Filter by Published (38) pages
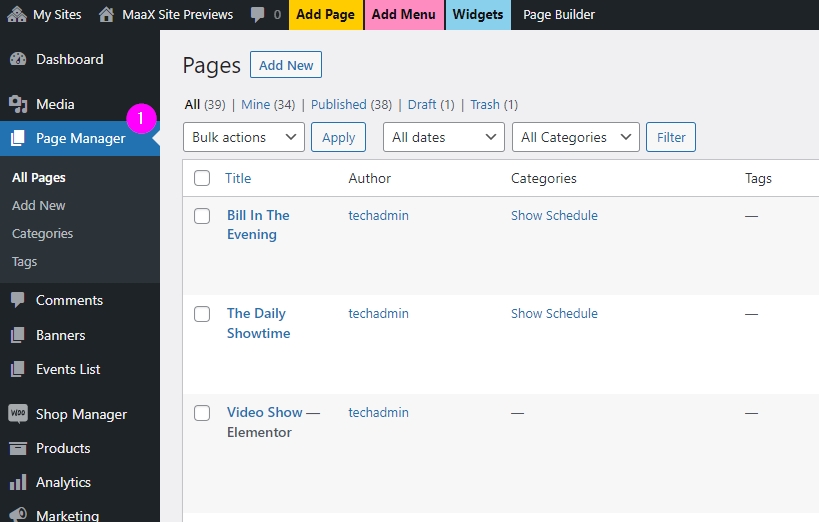This screenshot has height=522, width=819. pyautogui.click(x=351, y=105)
